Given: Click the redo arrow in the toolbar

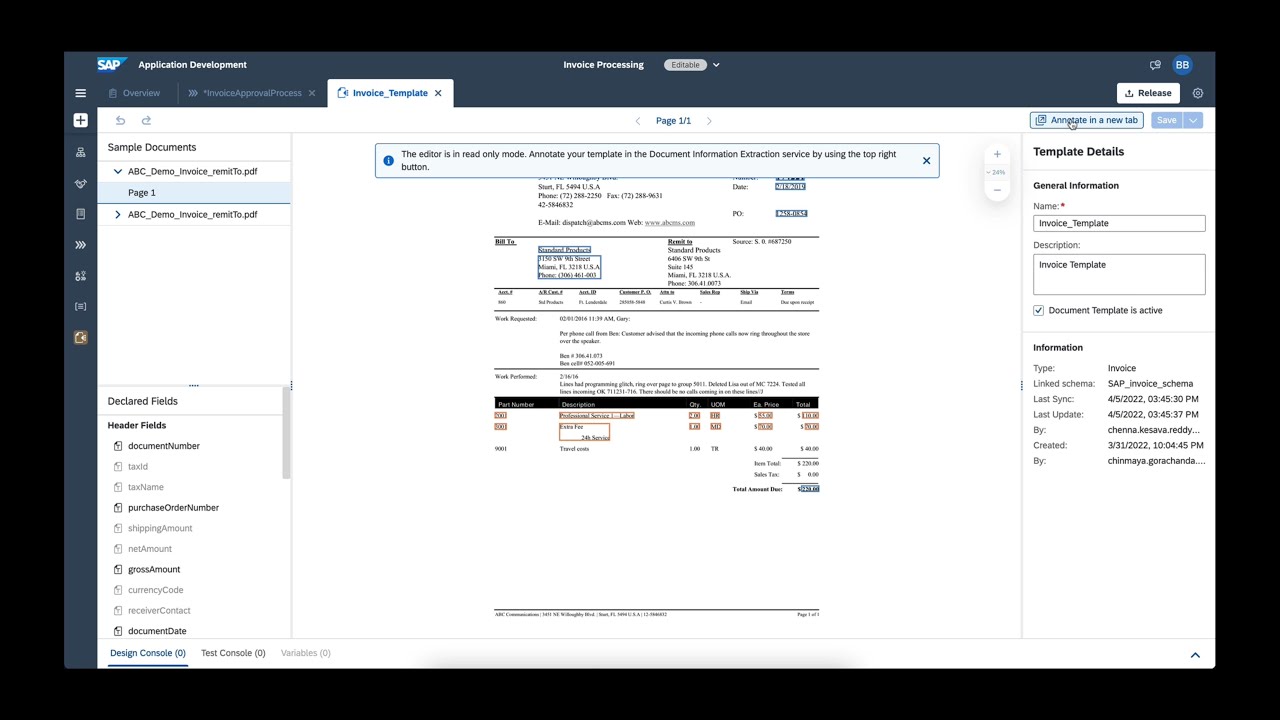Looking at the screenshot, I should (x=146, y=120).
